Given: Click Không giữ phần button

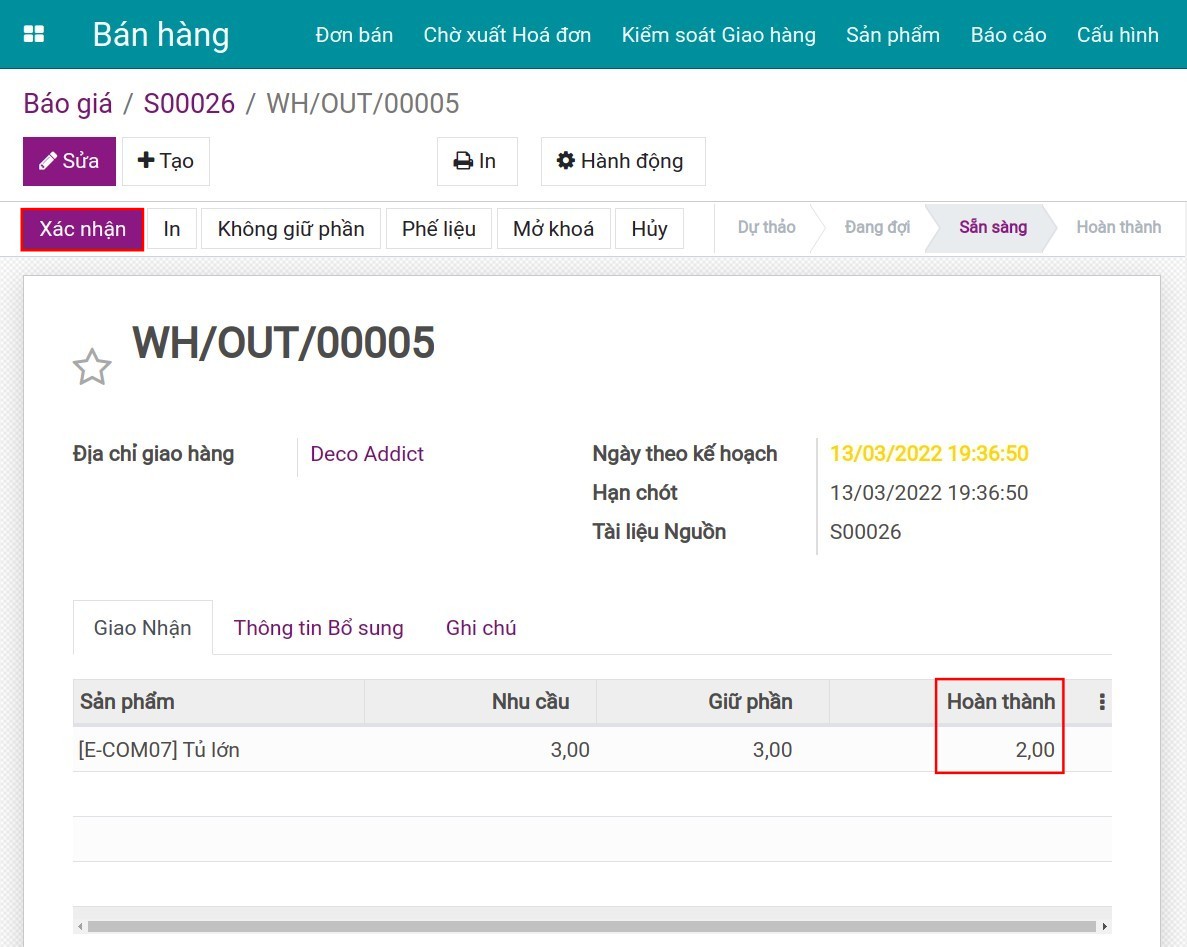Looking at the screenshot, I should tap(291, 229).
